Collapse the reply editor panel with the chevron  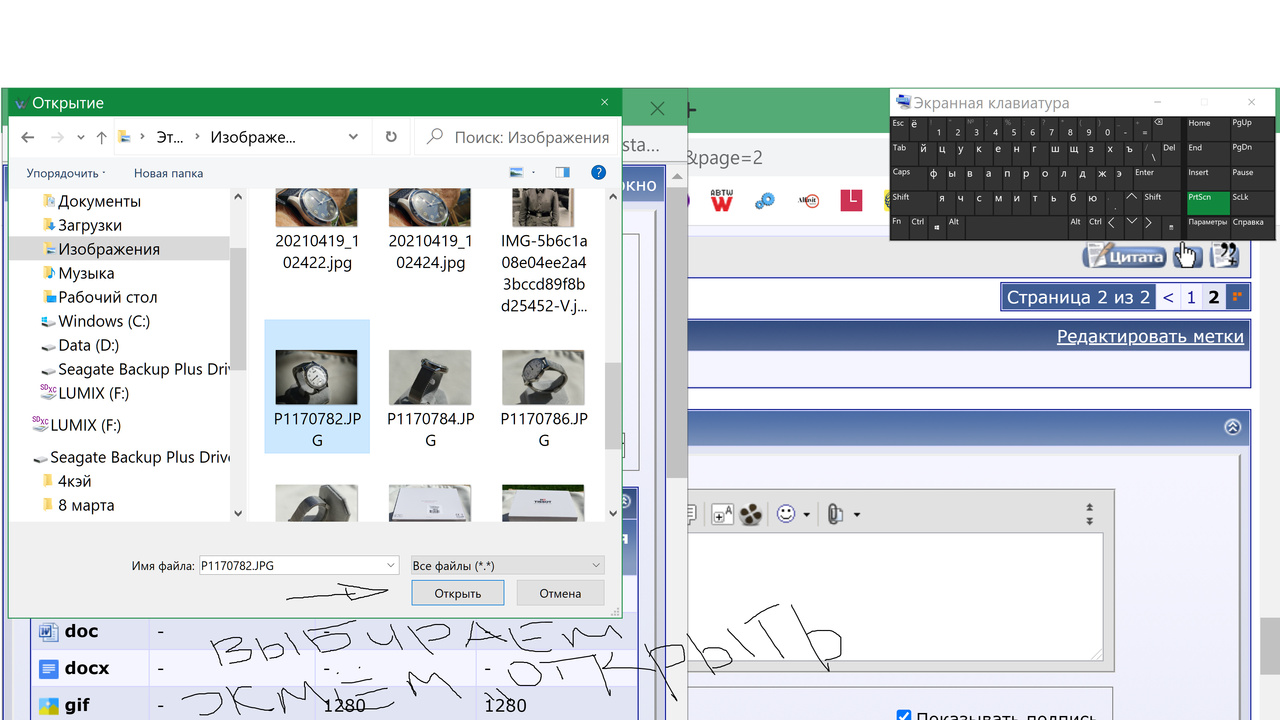click(x=1232, y=427)
